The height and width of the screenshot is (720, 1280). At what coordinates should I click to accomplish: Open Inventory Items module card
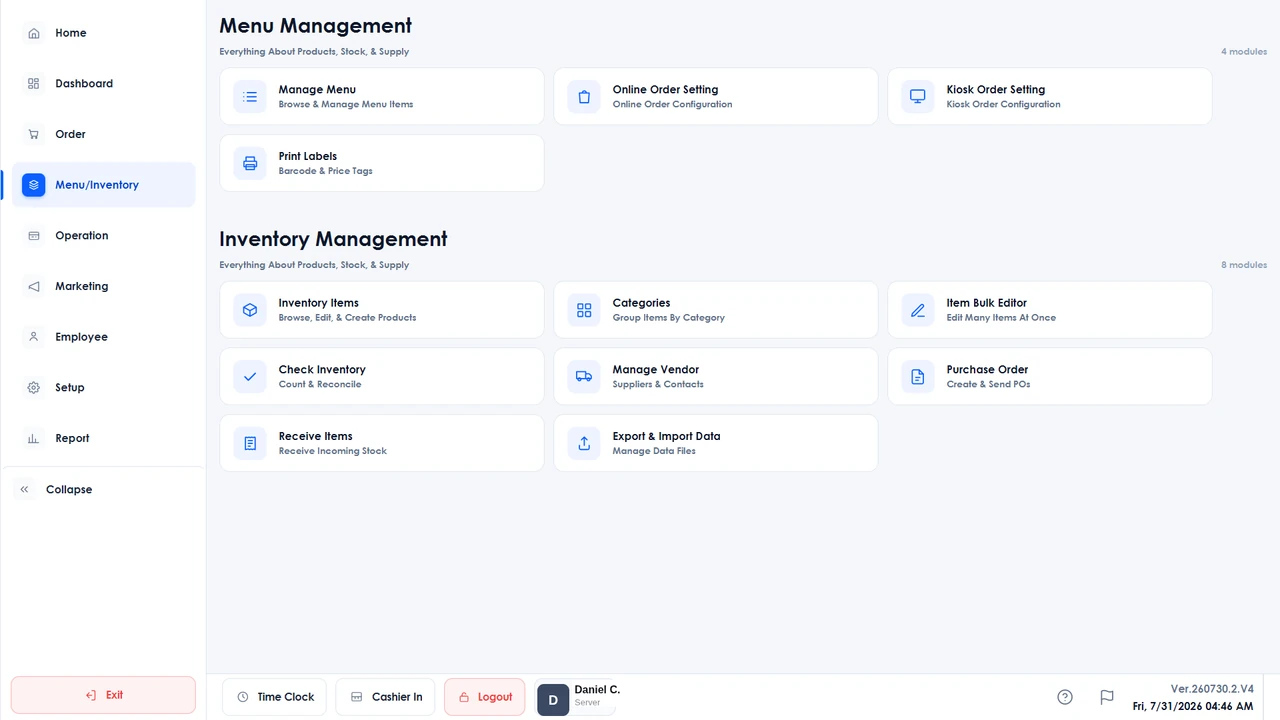pyautogui.click(x=382, y=310)
